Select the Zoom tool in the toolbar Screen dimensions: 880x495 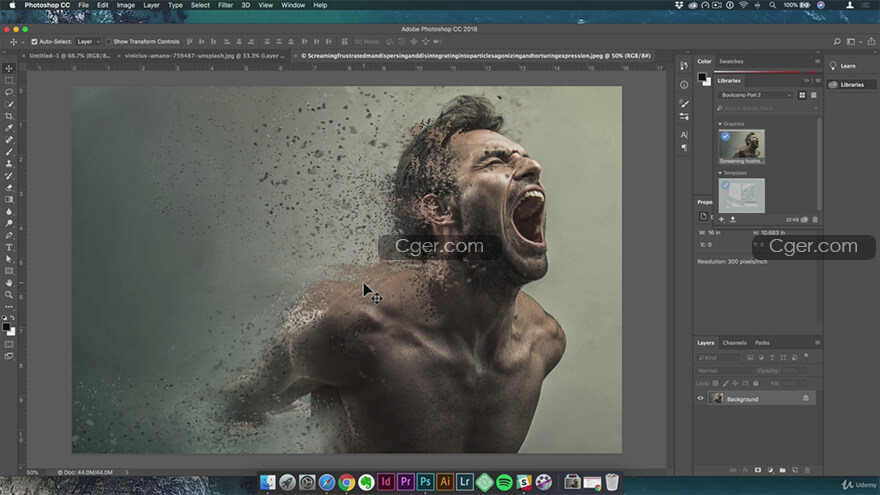coord(8,295)
